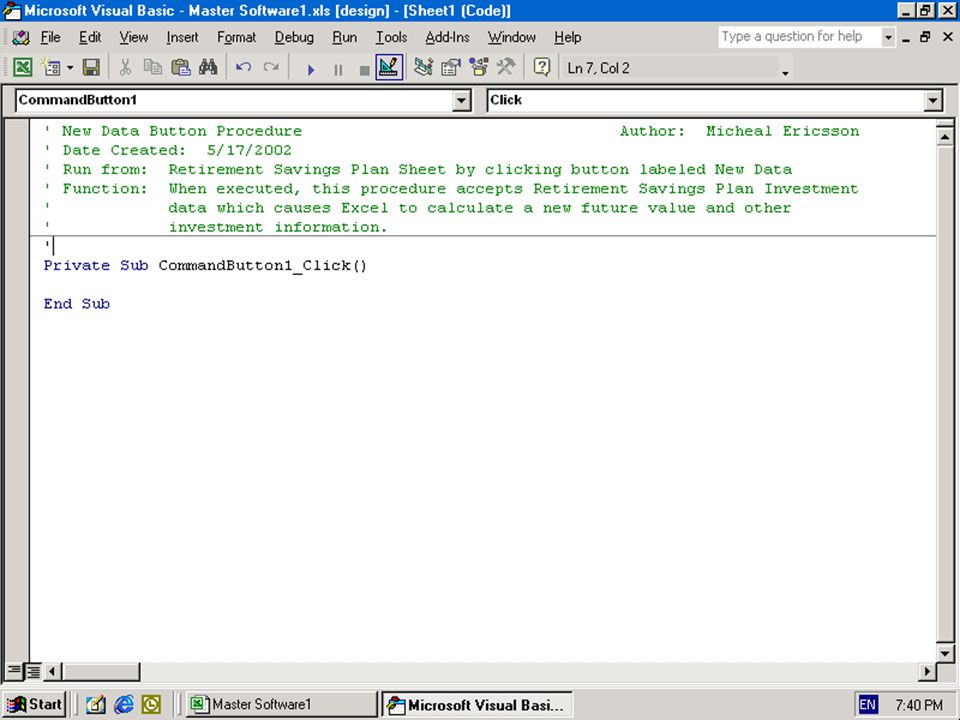Click the View Microsoft Excel toolbar icon
The height and width of the screenshot is (720, 960).
pyautogui.click(x=23, y=67)
